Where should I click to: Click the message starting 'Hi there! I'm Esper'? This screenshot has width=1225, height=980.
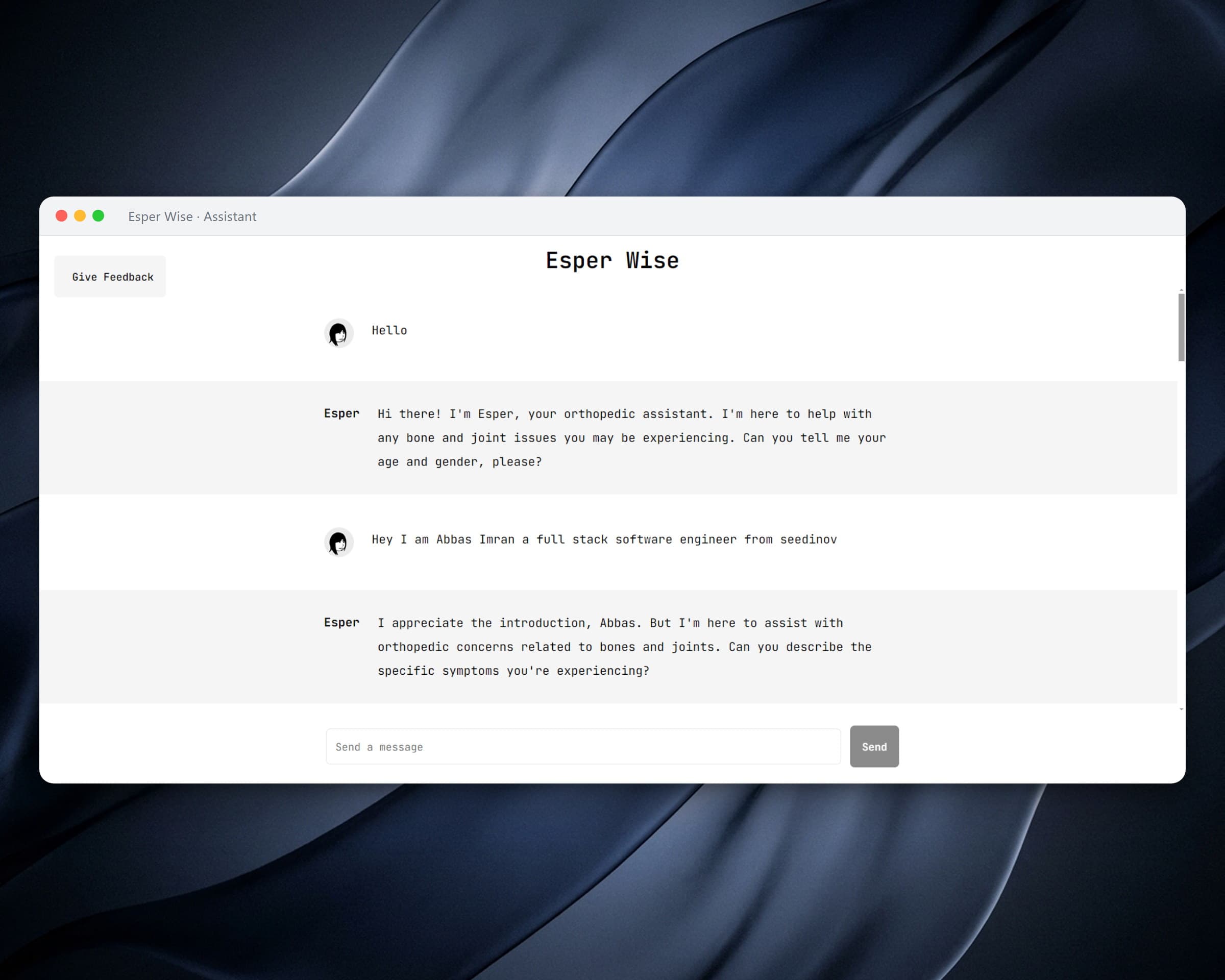point(631,438)
